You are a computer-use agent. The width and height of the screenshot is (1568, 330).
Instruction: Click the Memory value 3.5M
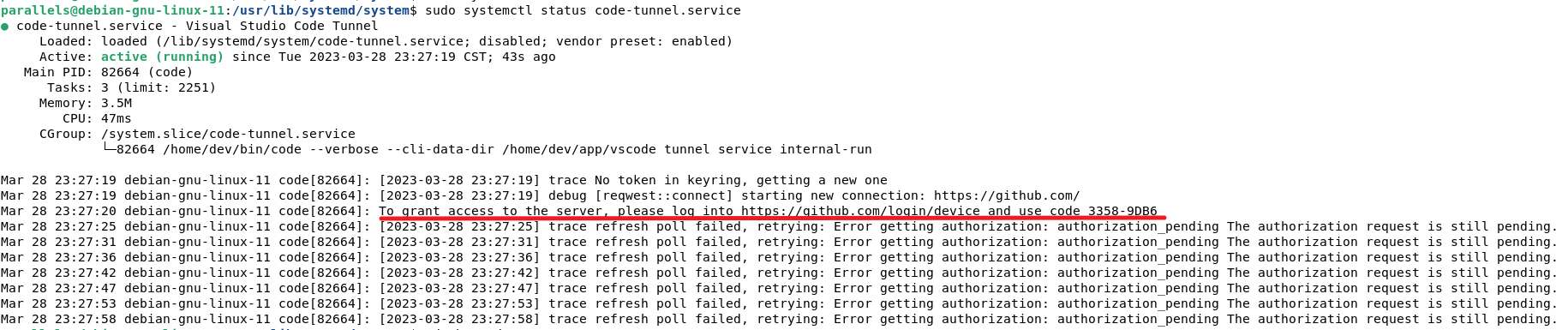(x=117, y=103)
